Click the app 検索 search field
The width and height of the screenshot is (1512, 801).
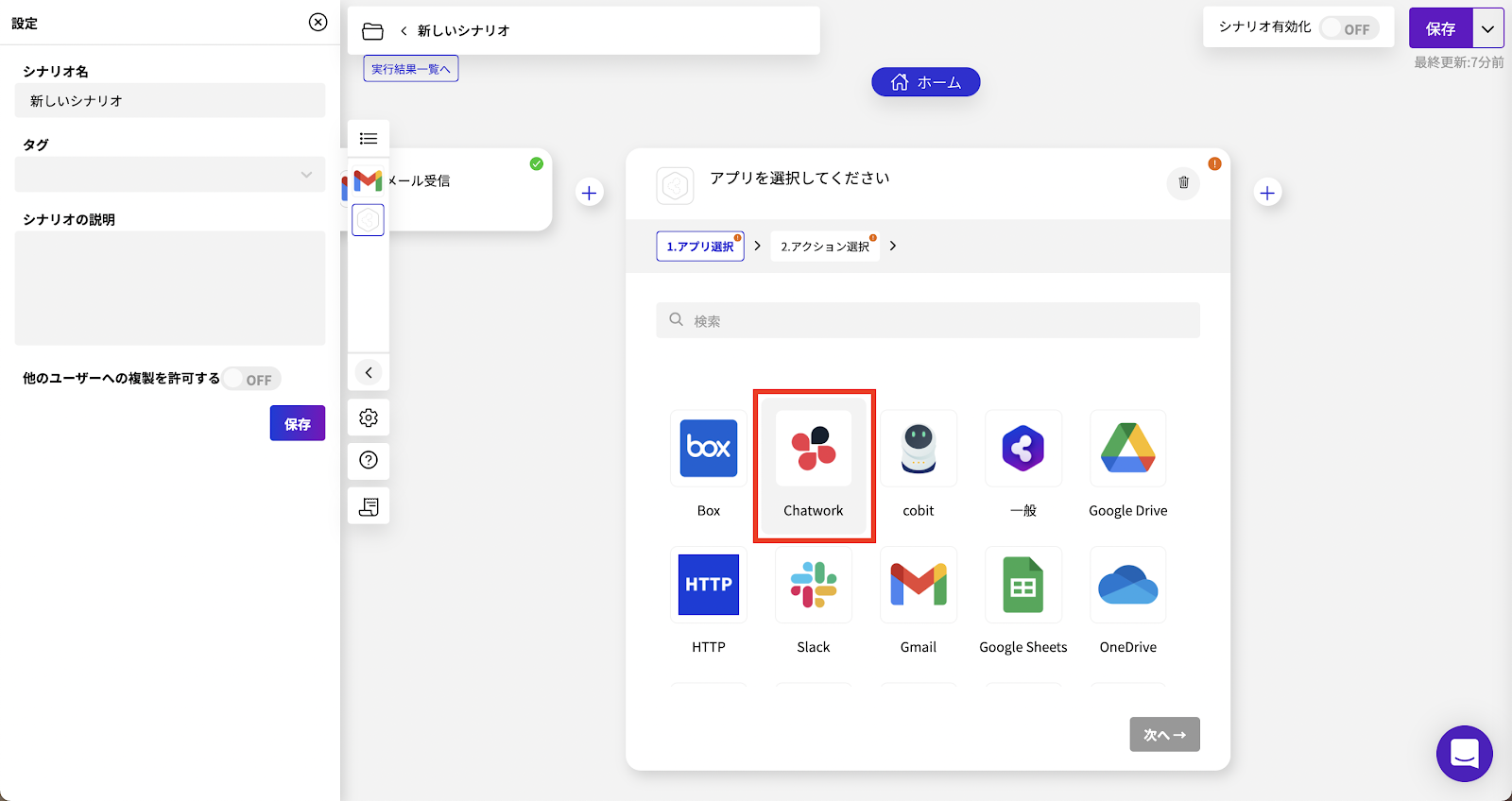[928, 320]
